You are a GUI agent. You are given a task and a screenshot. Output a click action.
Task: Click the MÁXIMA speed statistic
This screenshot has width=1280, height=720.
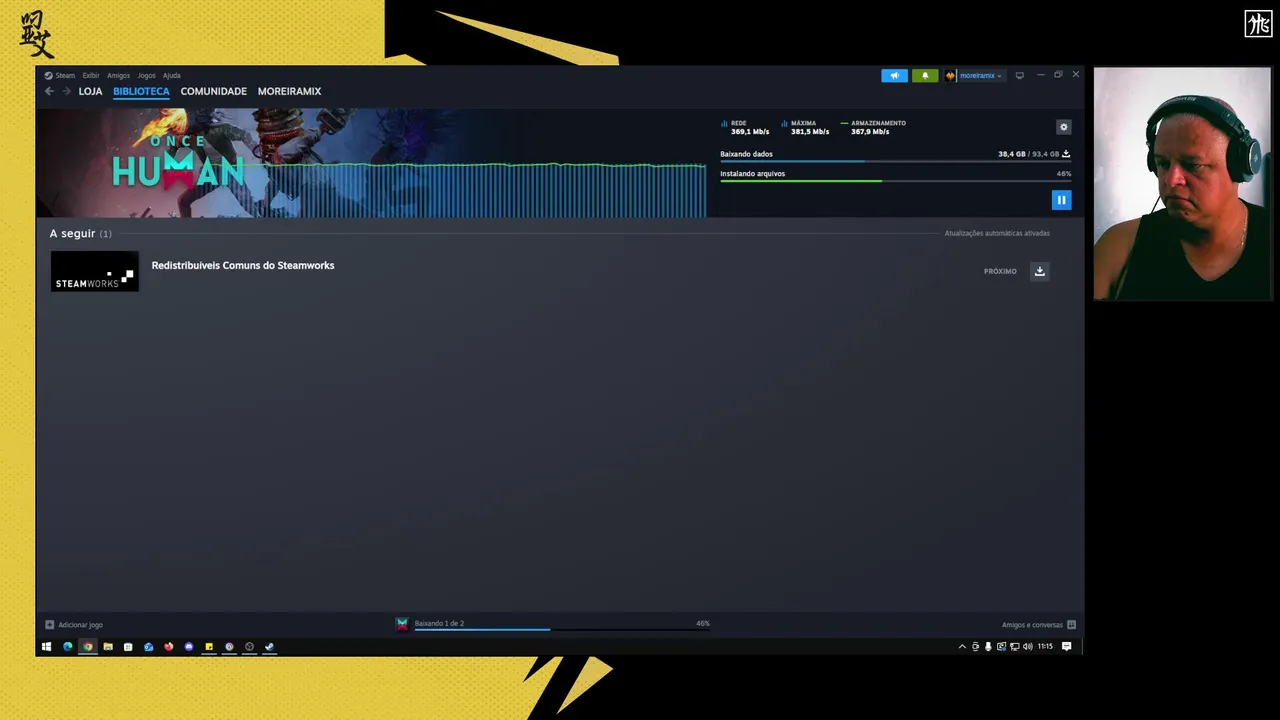pyautogui.click(x=805, y=127)
